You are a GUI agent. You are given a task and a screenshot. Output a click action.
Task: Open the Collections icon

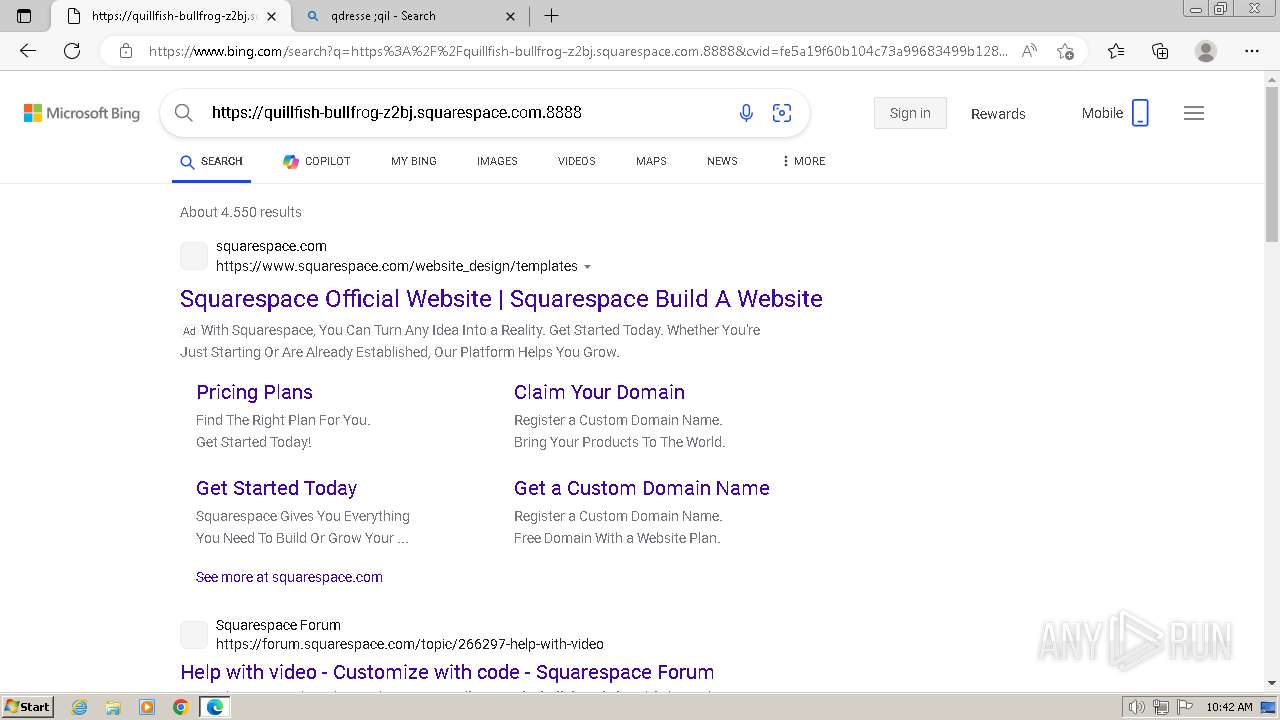point(1160,51)
